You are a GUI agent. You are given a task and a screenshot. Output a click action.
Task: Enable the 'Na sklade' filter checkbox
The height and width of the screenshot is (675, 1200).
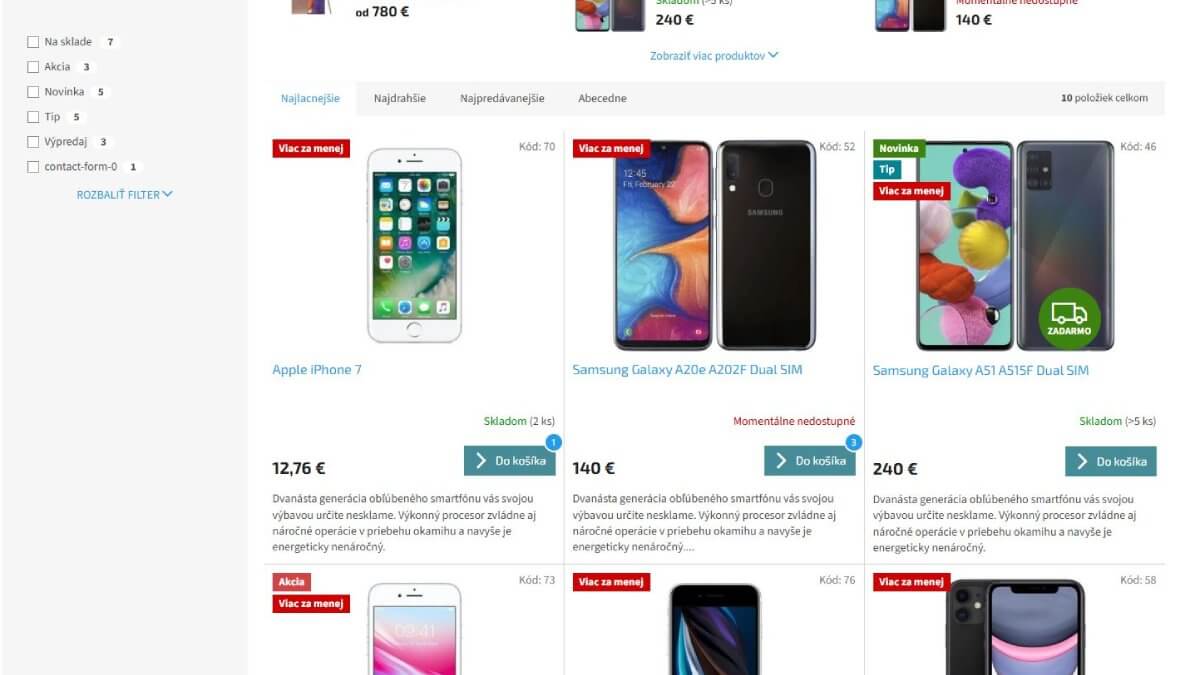click(x=33, y=42)
